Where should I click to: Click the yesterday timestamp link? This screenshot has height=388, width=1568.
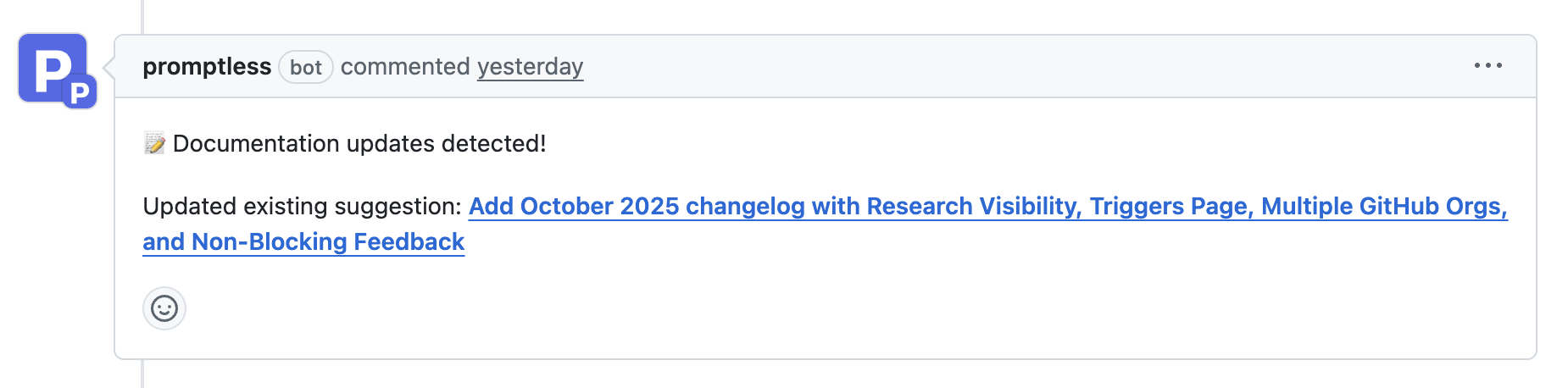coord(530,67)
